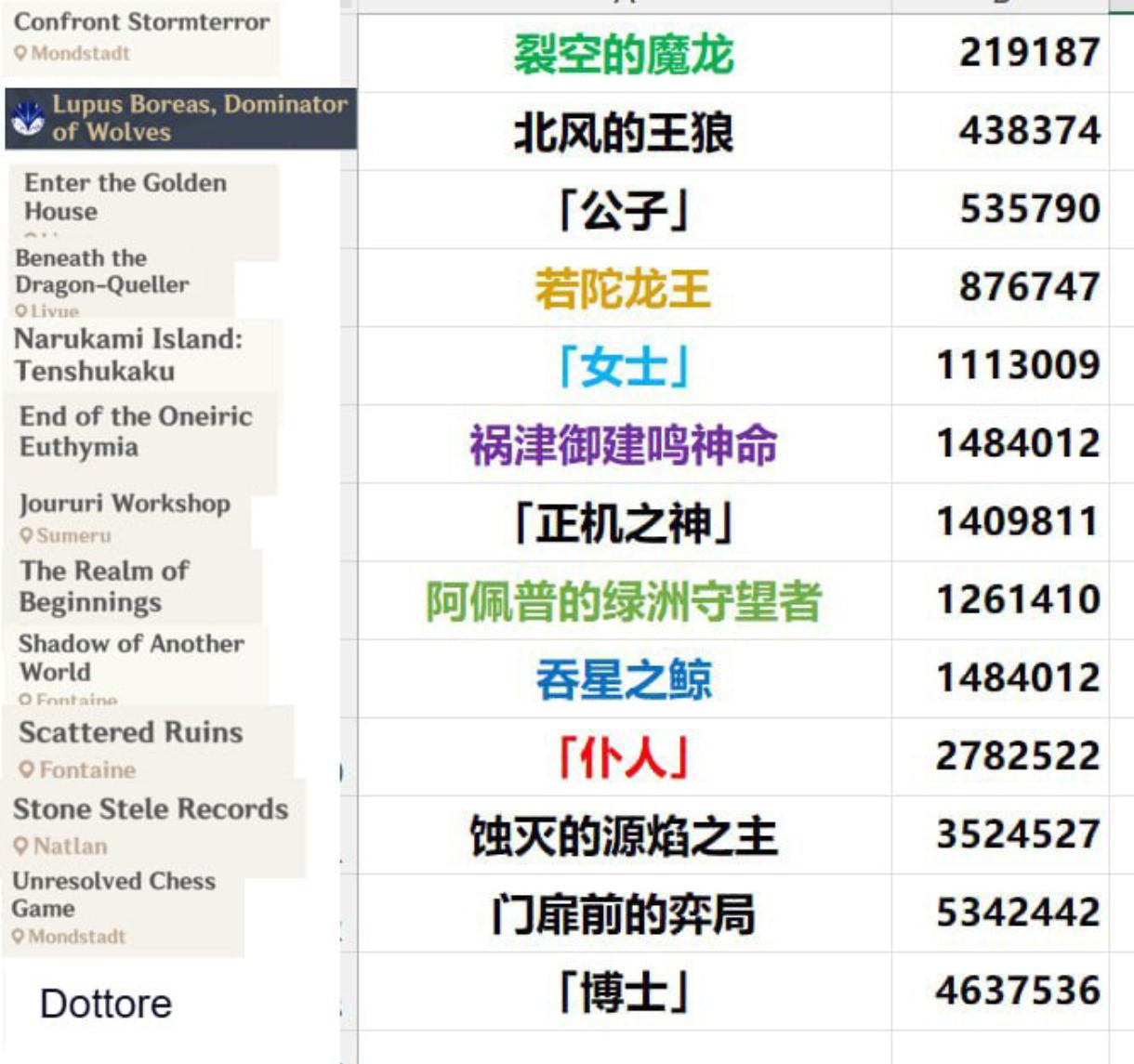Viewport: 1134px width, 1064px height.
Task: Select Confront Stormterror entry
Action: click(141, 37)
